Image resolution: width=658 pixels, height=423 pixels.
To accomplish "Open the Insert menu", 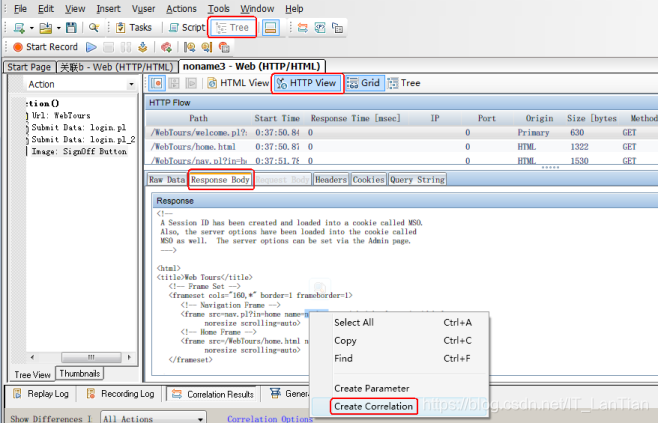I will 108,9.
